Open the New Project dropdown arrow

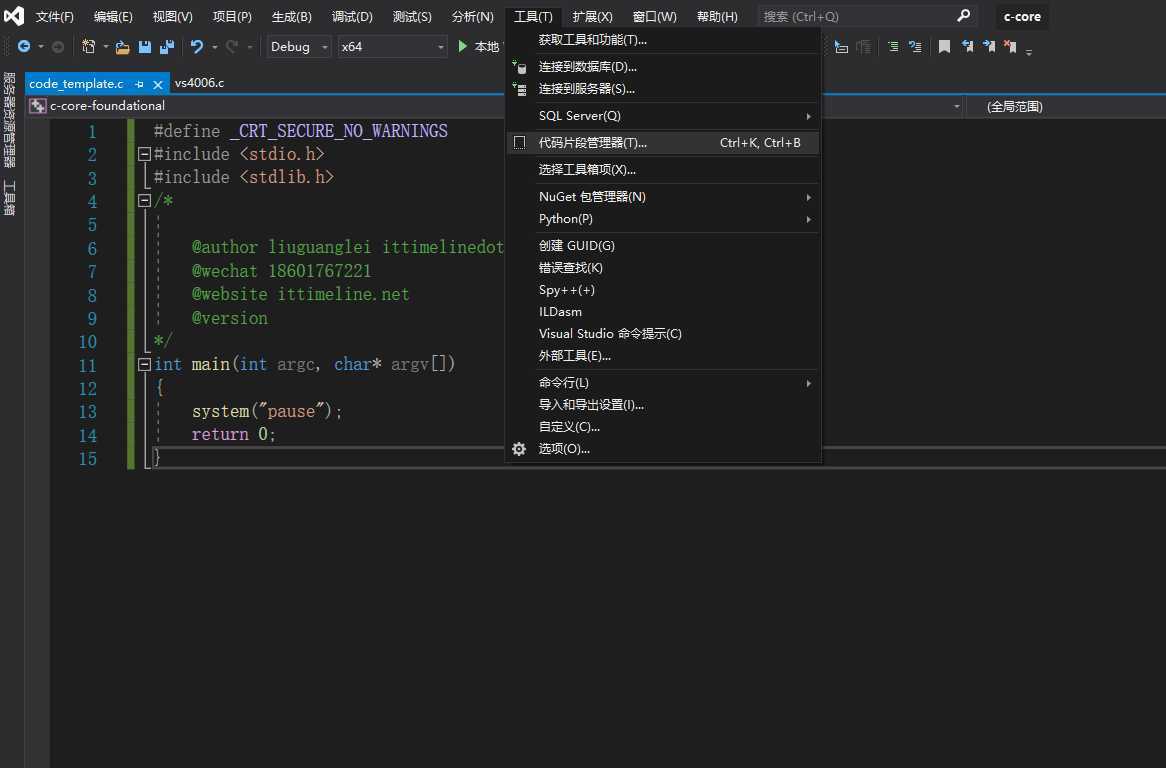pyautogui.click(x=106, y=47)
